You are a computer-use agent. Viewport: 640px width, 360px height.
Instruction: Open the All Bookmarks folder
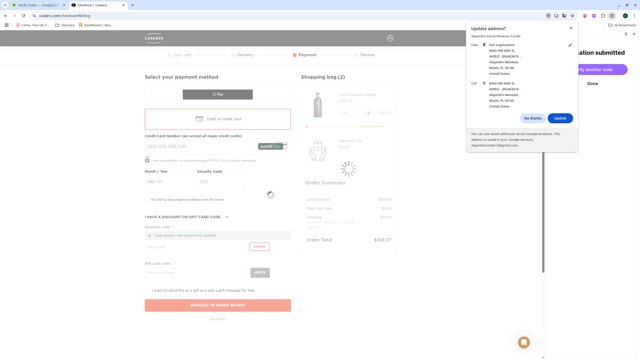tap(622, 25)
